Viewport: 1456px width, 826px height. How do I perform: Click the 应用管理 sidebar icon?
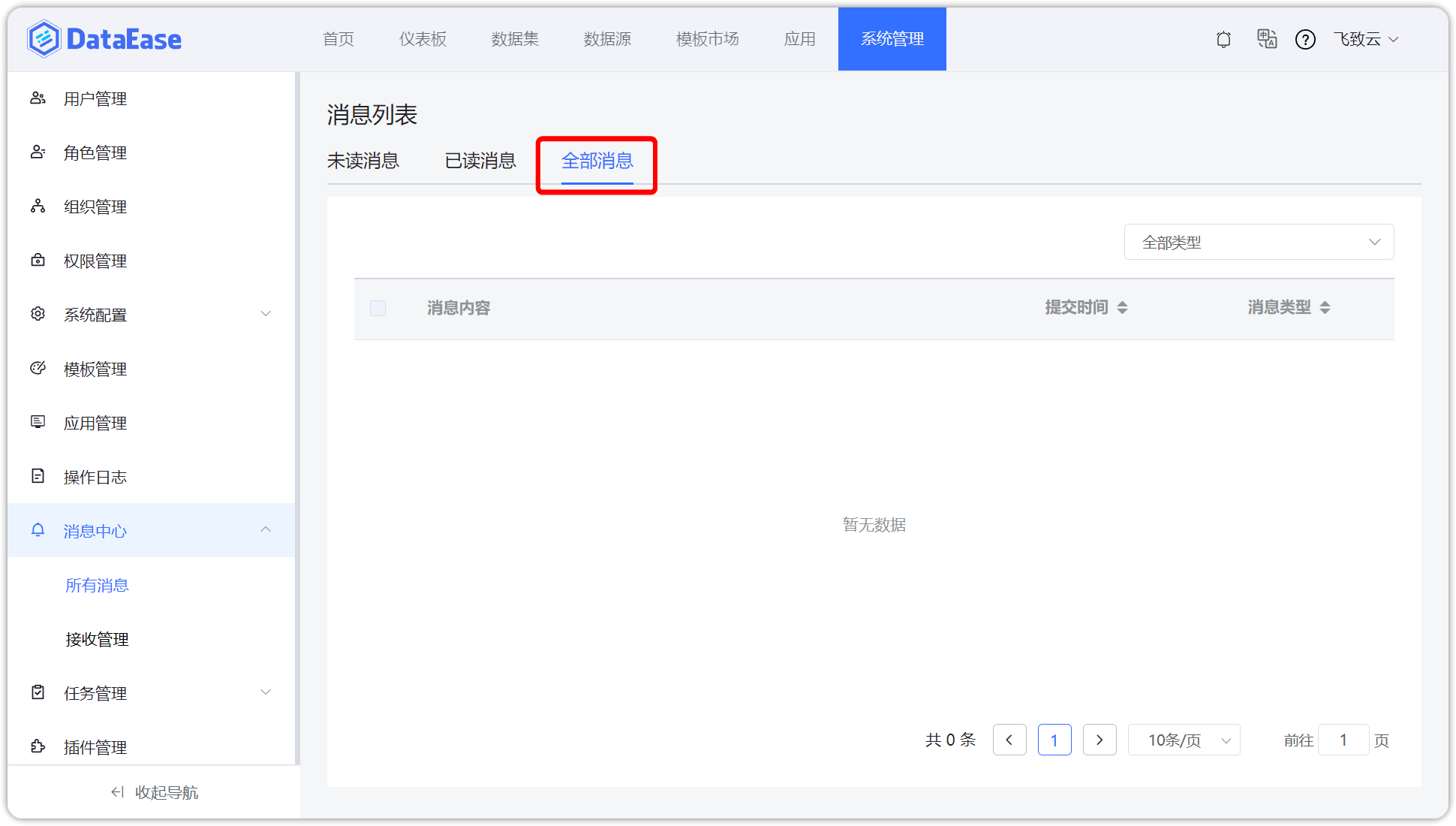[38, 422]
